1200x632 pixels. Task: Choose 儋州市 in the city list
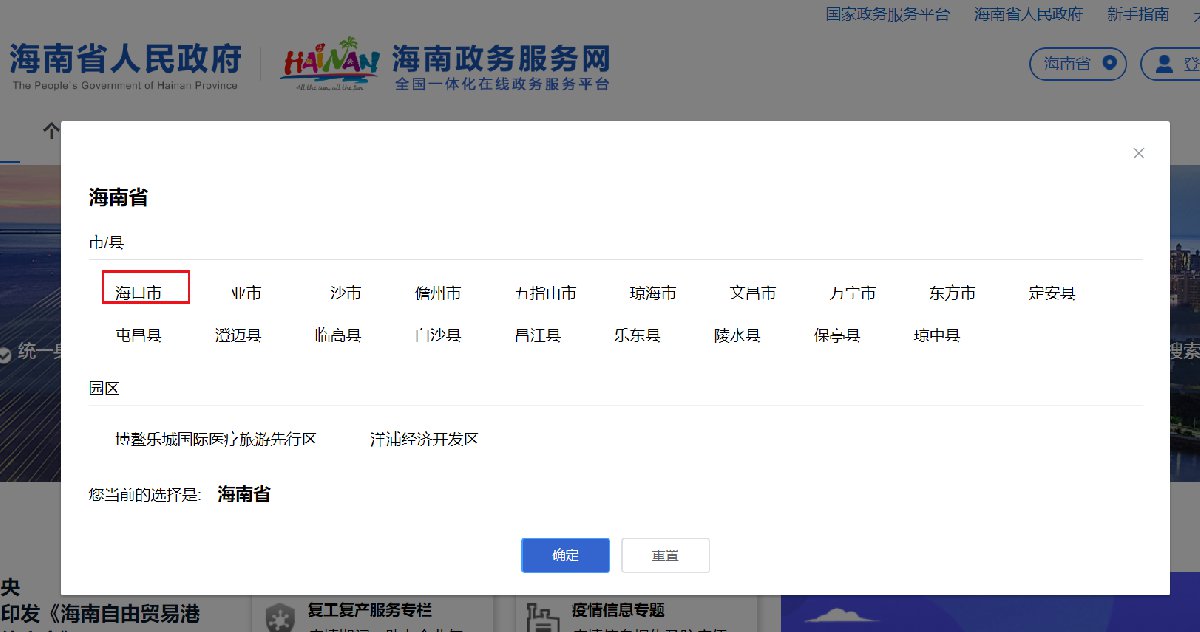(x=438, y=293)
